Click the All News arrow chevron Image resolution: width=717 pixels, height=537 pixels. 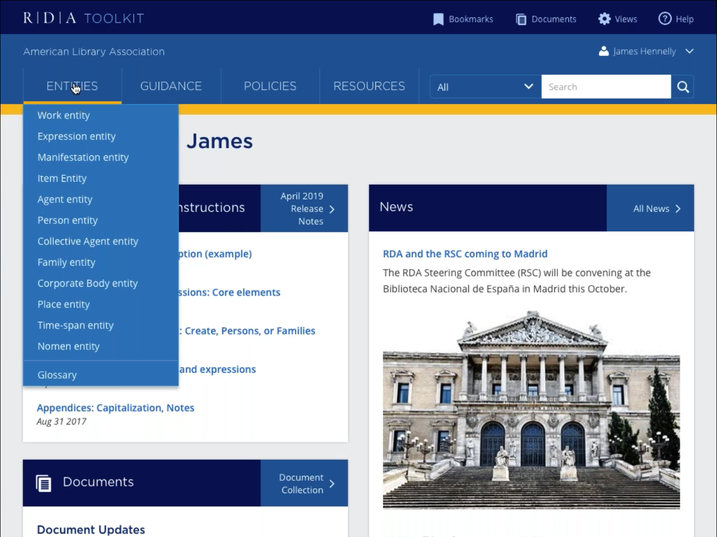click(678, 209)
